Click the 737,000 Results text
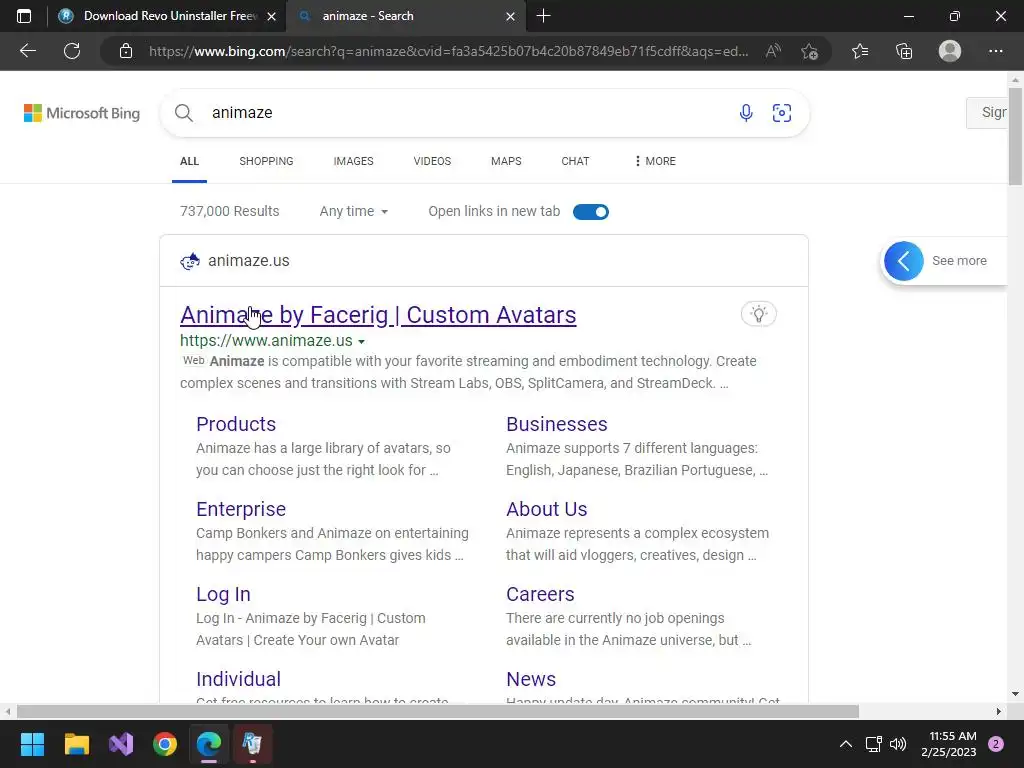The image size is (1024, 768). click(229, 211)
